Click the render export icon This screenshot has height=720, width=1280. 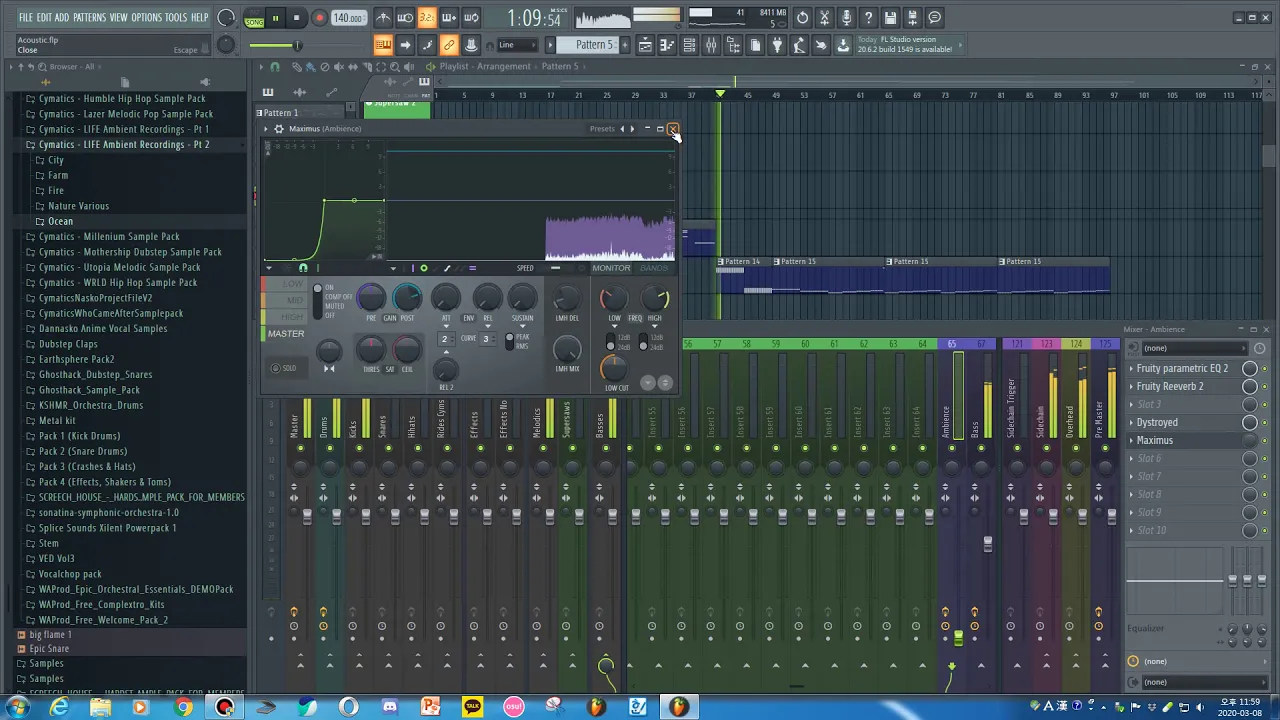pos(912,18)
